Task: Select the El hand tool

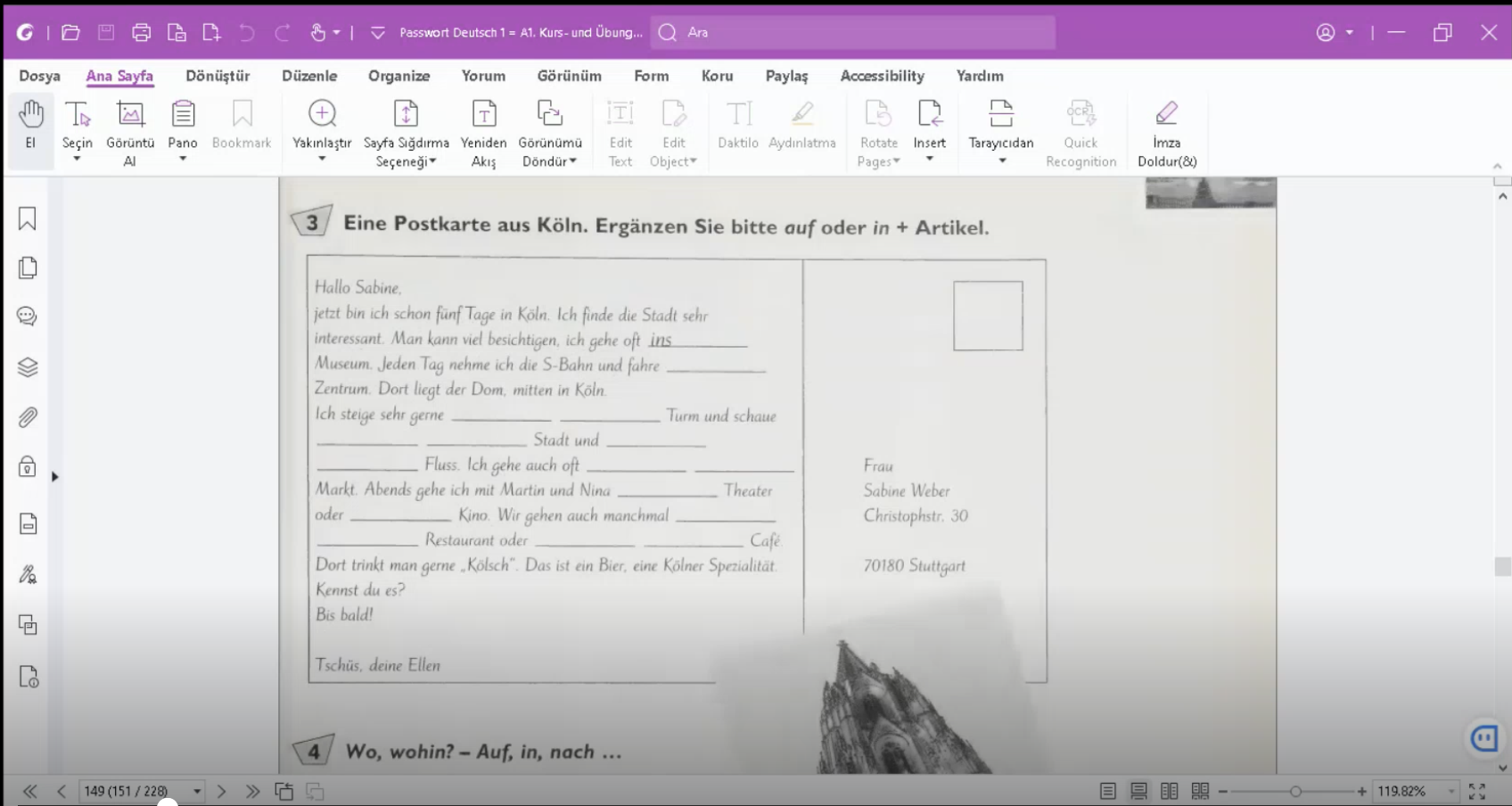Action: point(30,131)
